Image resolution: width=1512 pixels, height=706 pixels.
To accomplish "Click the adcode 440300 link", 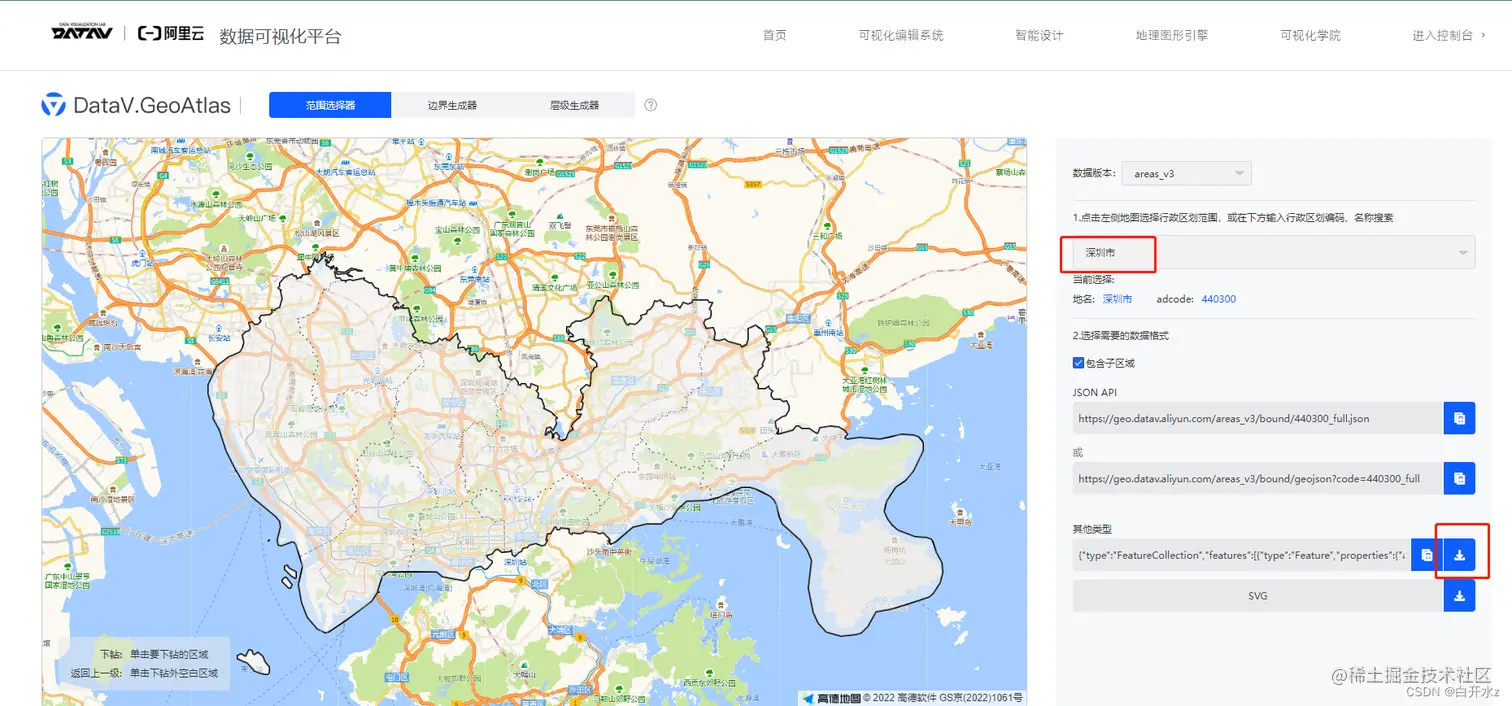I will pos(1219,299).
